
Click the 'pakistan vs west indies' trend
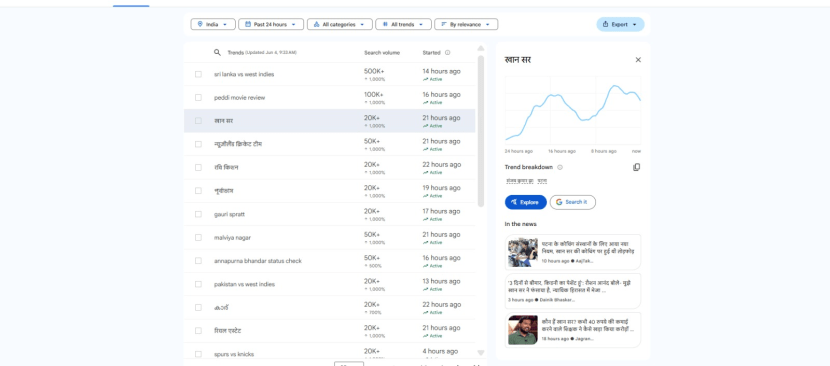click(x=245, y=284)
